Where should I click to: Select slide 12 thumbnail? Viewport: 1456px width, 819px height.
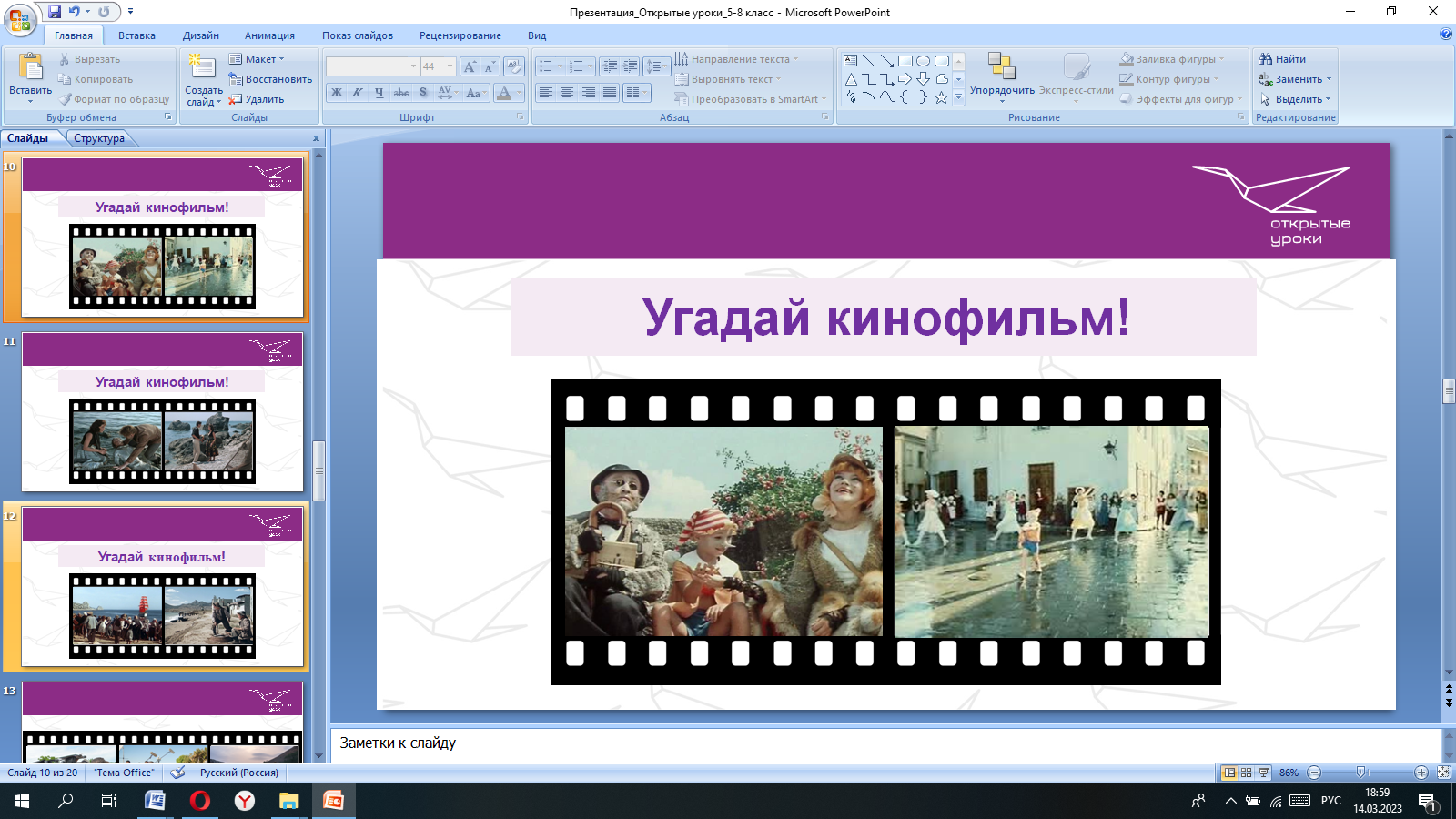(162, 586)
